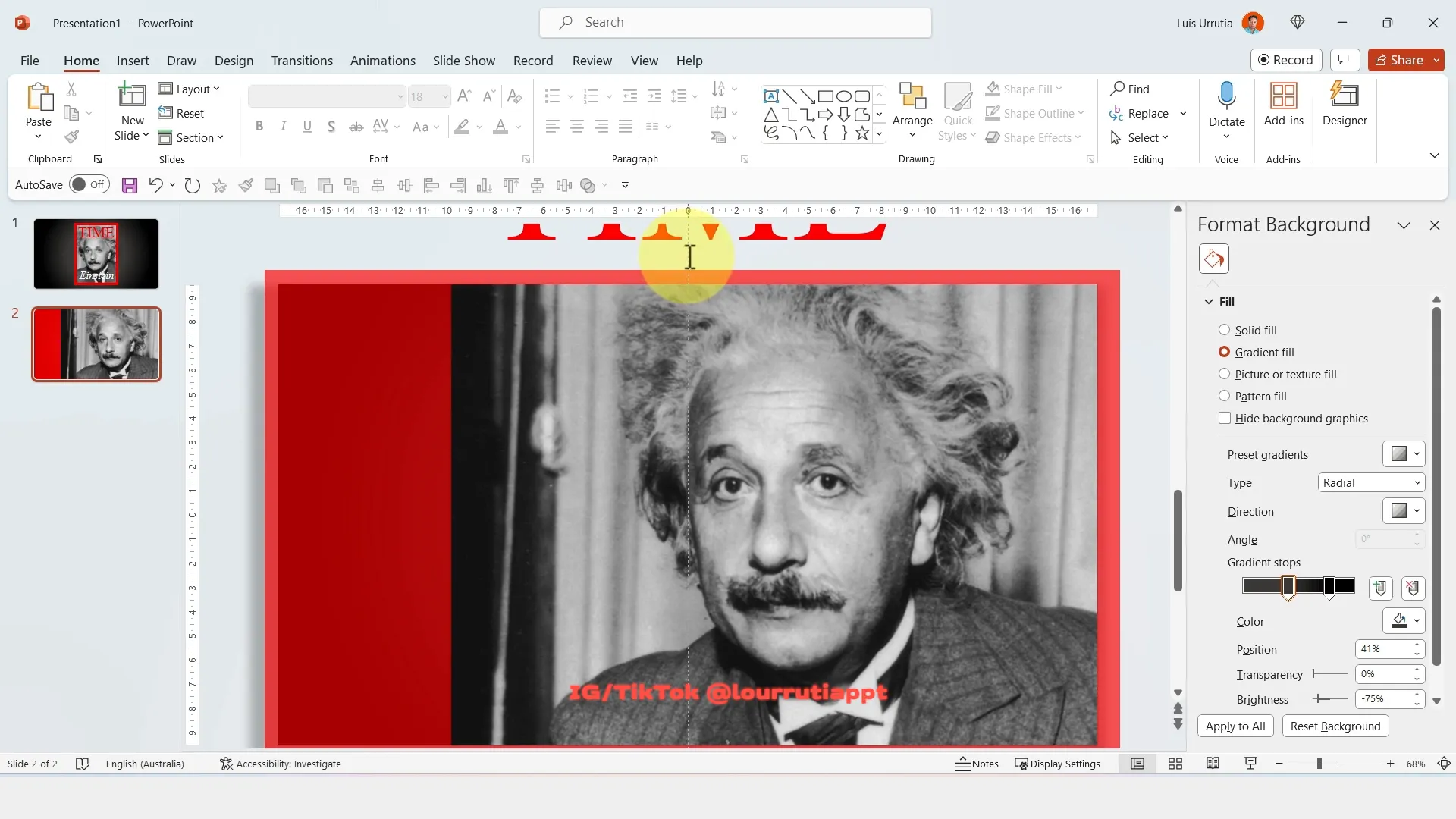Image resolution: width=1456 pixels, height=819 pixels.
Task: Open the Direction dropdown
Action: click(x=1404, y=511)
